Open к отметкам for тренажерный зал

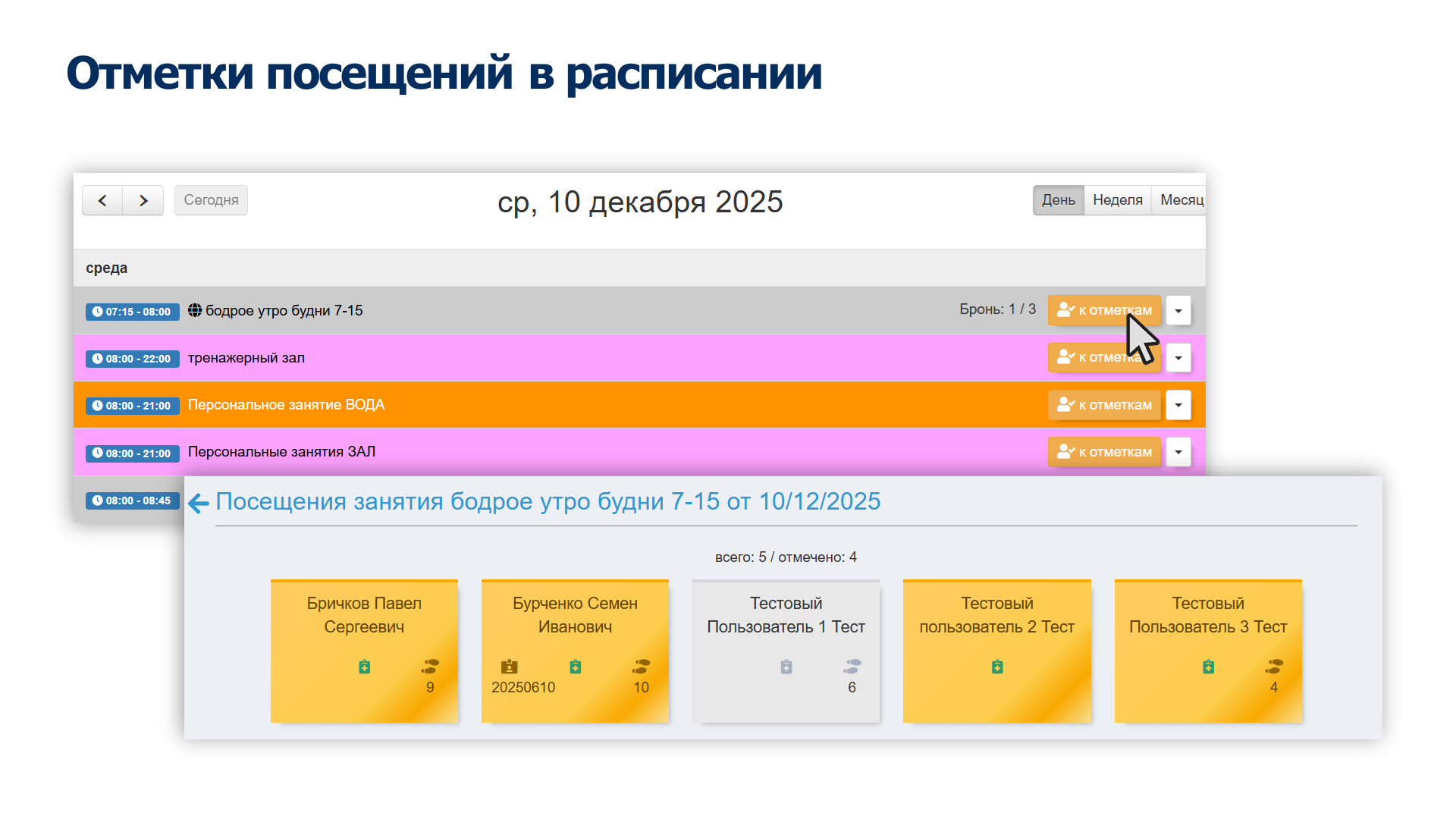[x=1104, y=357]
